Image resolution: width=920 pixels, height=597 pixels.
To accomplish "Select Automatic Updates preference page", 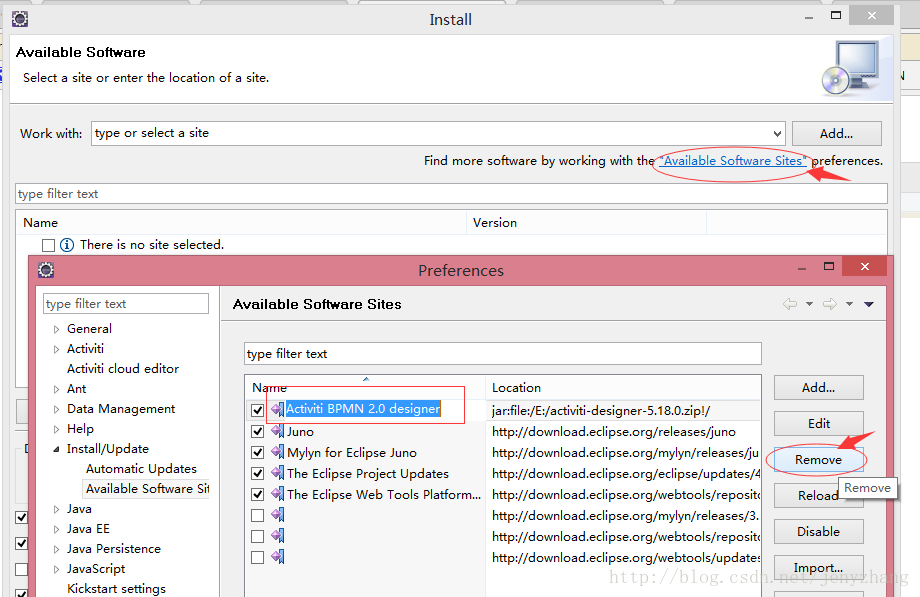I will click(x=141, y=468).
